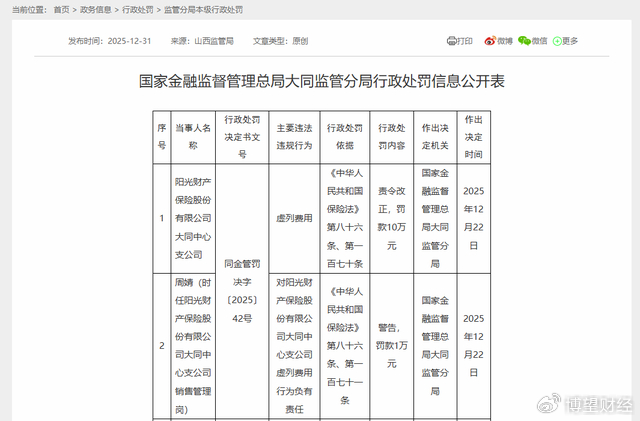Click row 1 date 2025年12月22日
The width and height of the screenshot is (640, 421).
click(x=473, y=218)
